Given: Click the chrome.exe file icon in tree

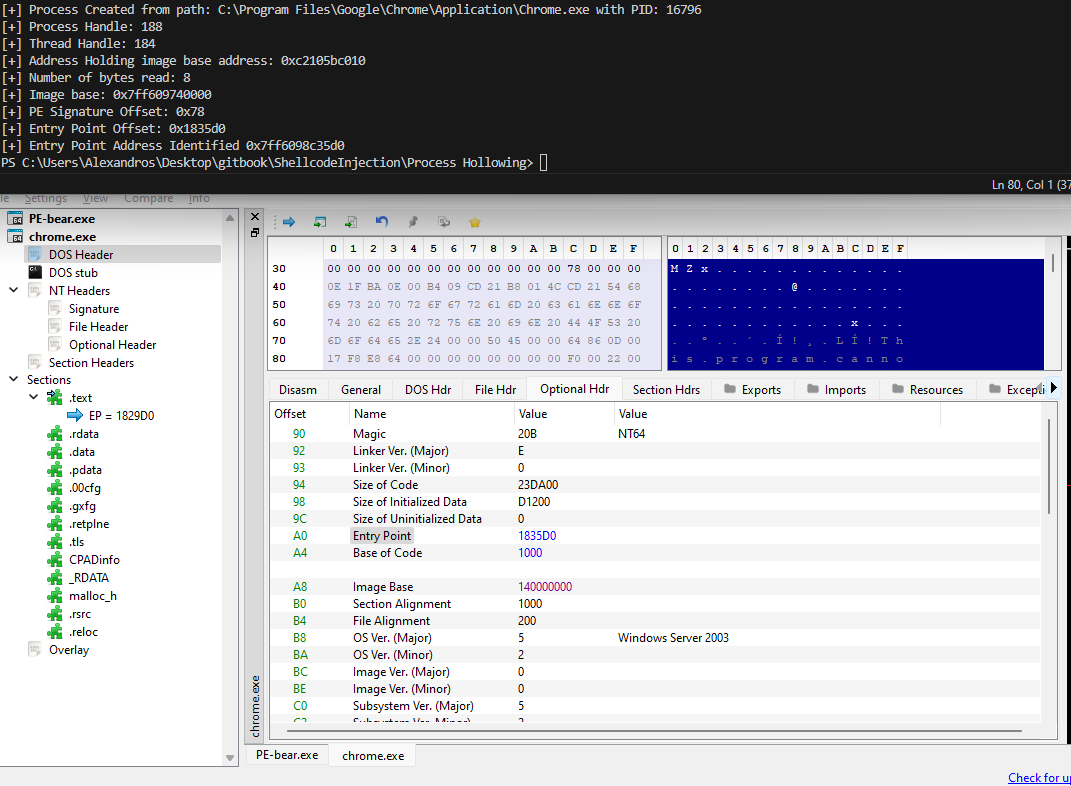Looking at the screenshot, I should tap(15, 237).
